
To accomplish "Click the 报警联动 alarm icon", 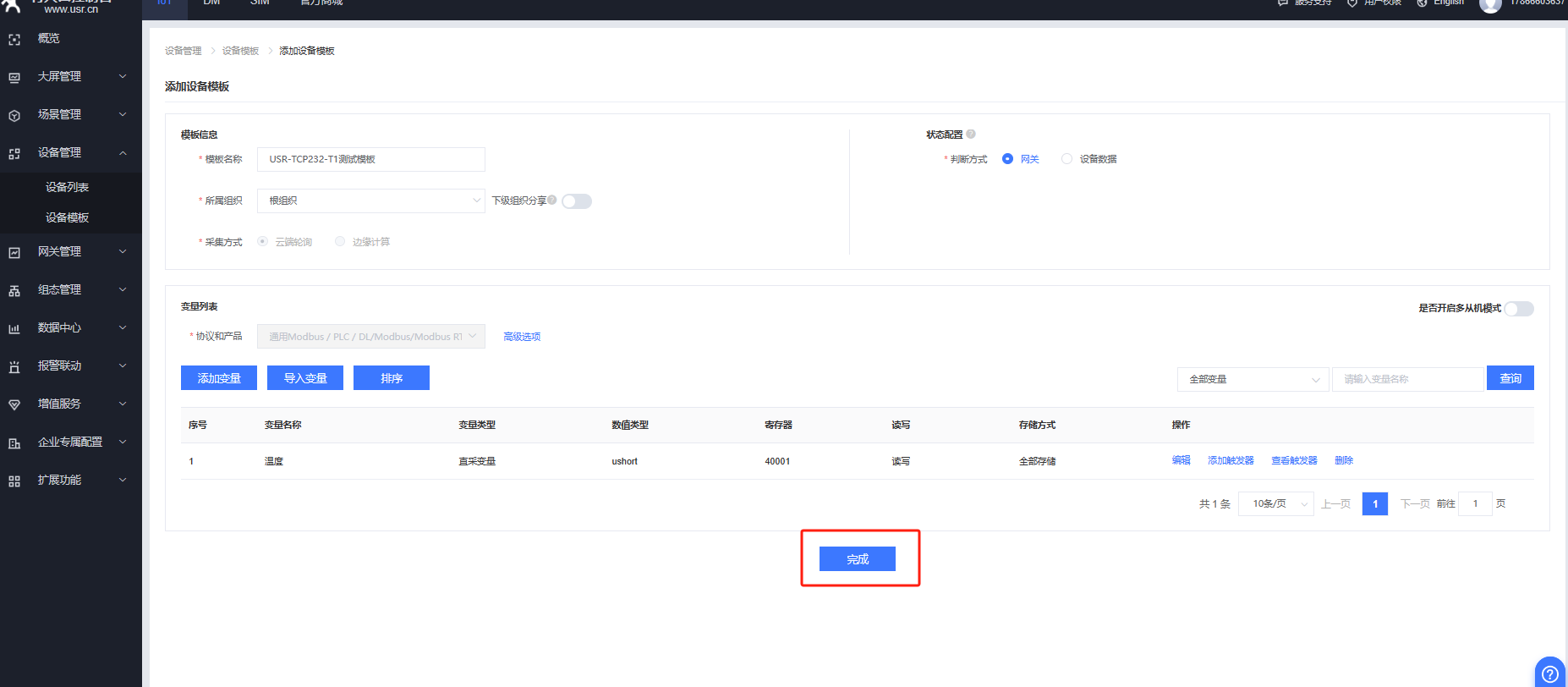I will point(14,366).
